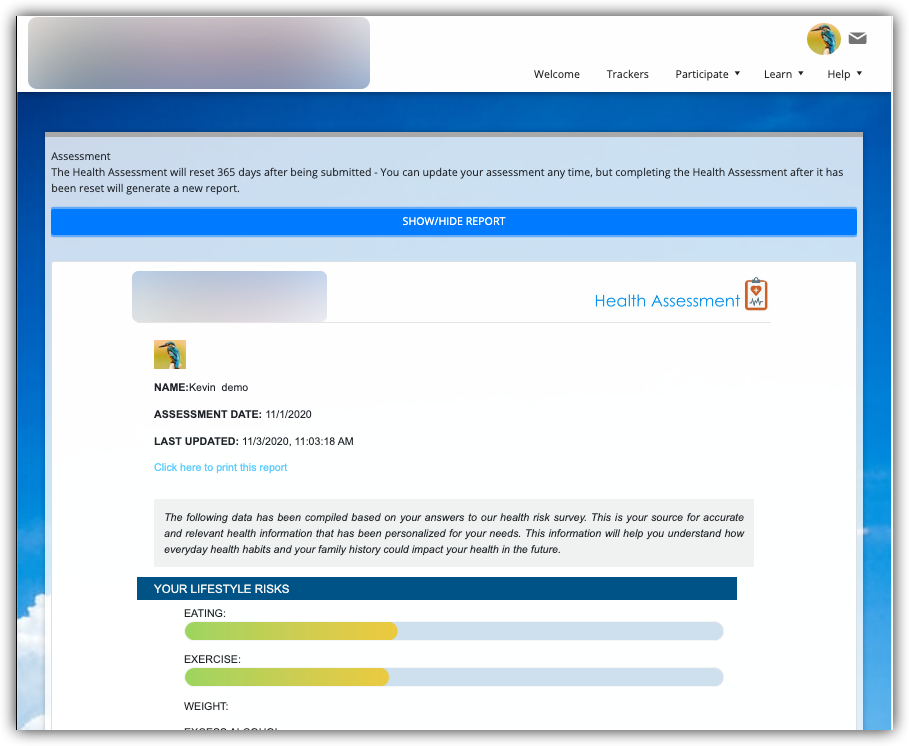Click the Assessment heading text
Viewport: 909px width, 746px height.
[81, 156]
